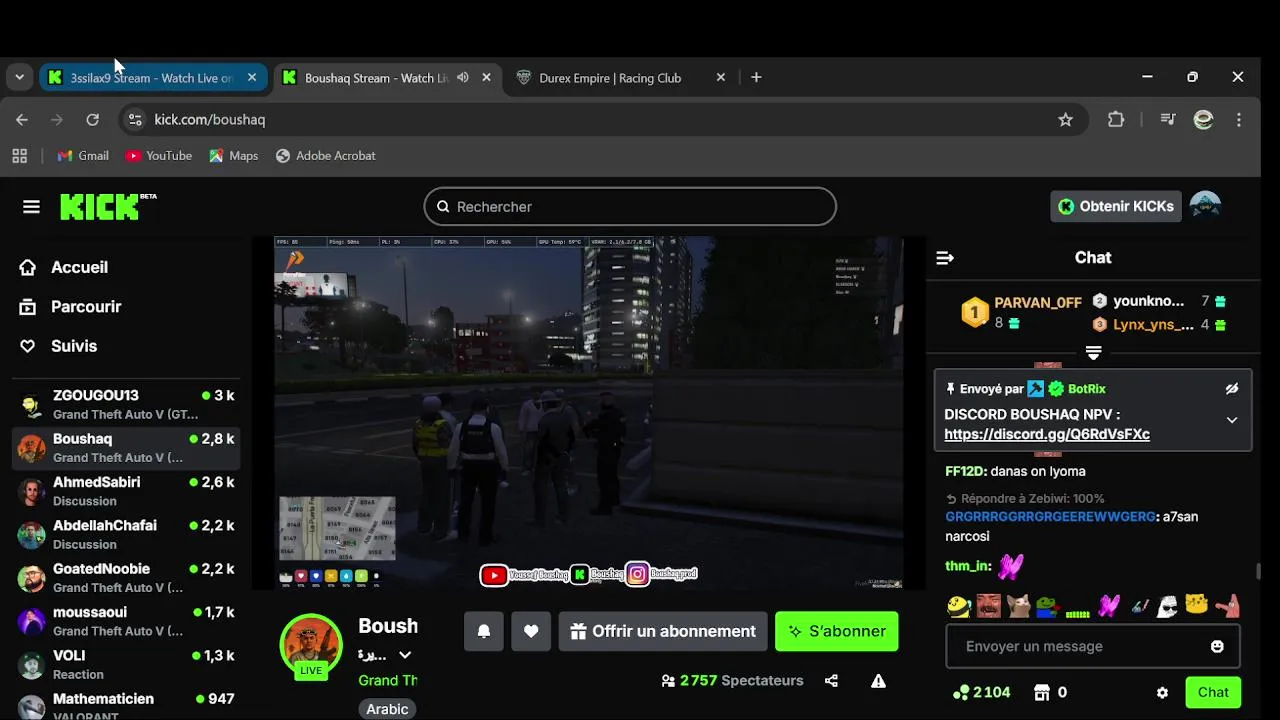Viewport: 1280px width, 720px height.
Task: Open VOLI channel
Action: tap(126, 664)
